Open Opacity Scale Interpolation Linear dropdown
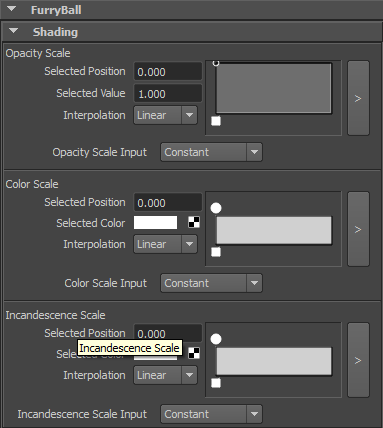Image resolution: width=383 pixels, height=428 pixels. pos(165,115)
